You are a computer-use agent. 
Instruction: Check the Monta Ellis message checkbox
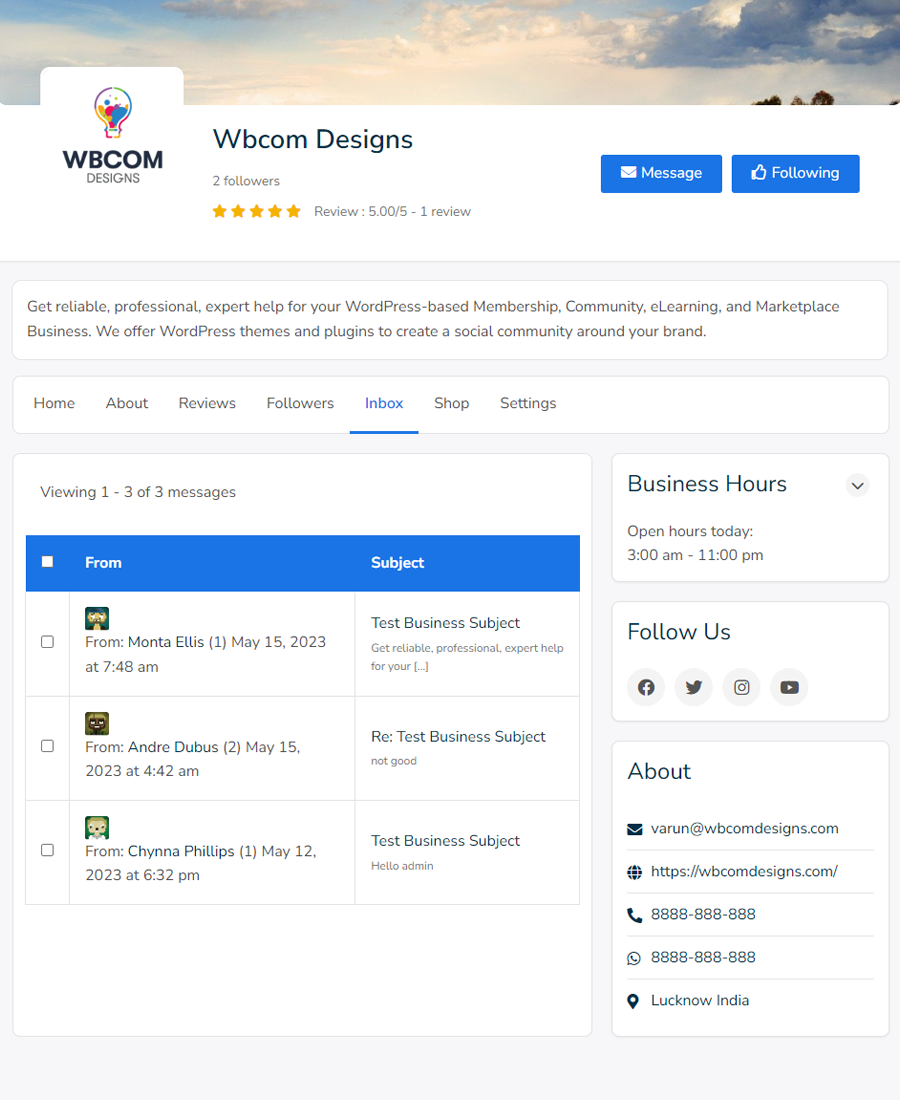pyautogui.click(x=47, y=642)
